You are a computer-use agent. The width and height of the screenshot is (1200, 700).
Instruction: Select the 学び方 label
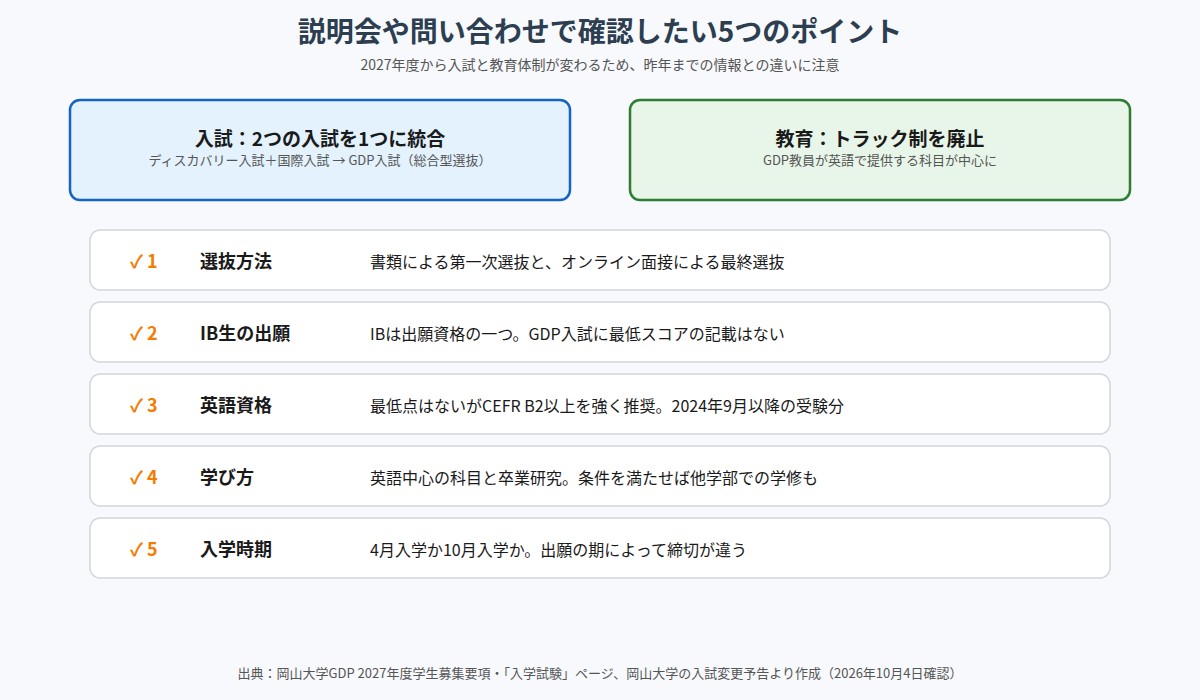point(227,478)
